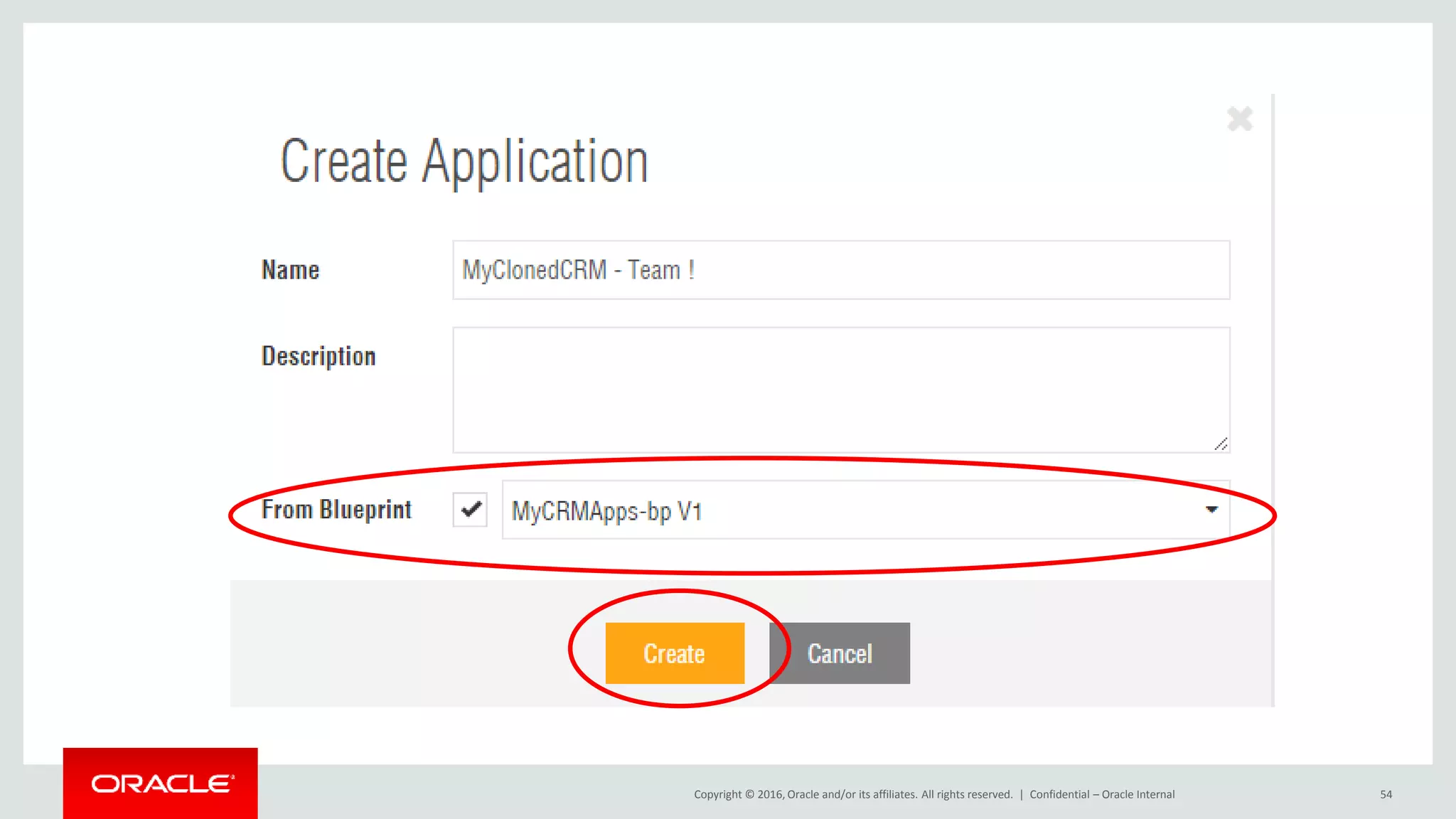Focus the Description text area
The height and width of the screenshot is (819, 1456).
[x=840, y=390]
